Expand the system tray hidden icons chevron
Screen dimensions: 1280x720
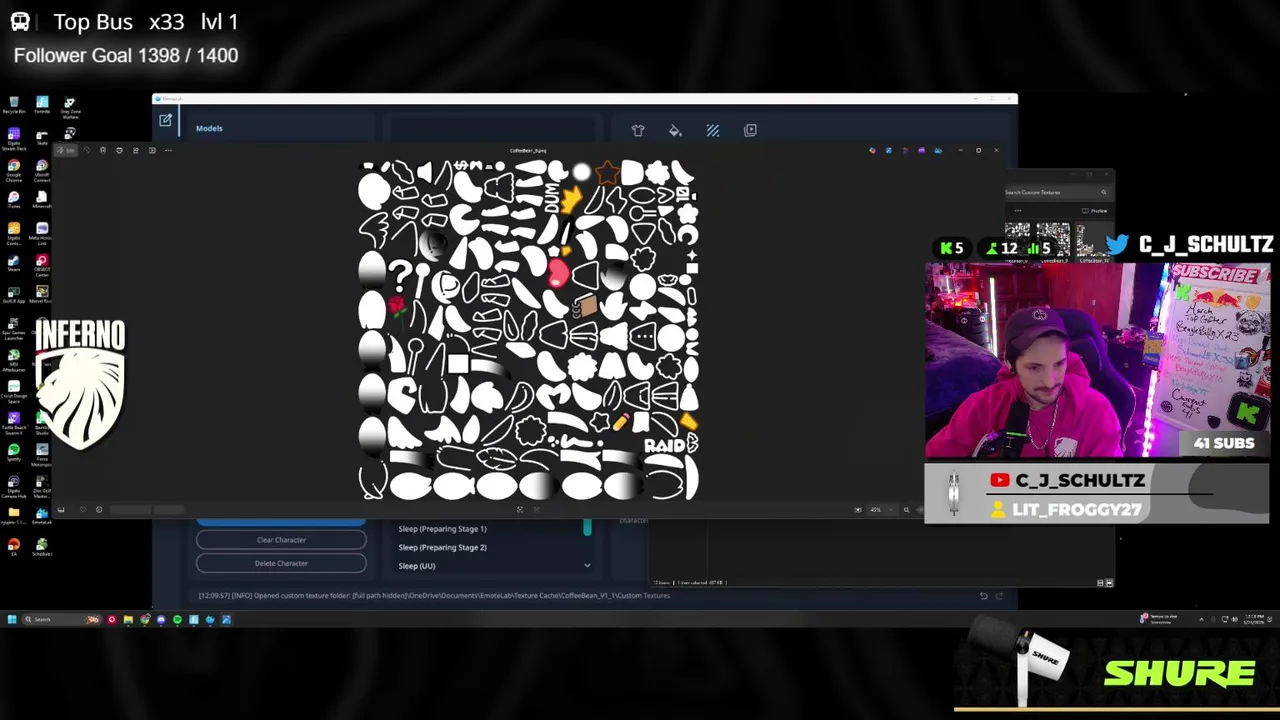[1201, 620]
